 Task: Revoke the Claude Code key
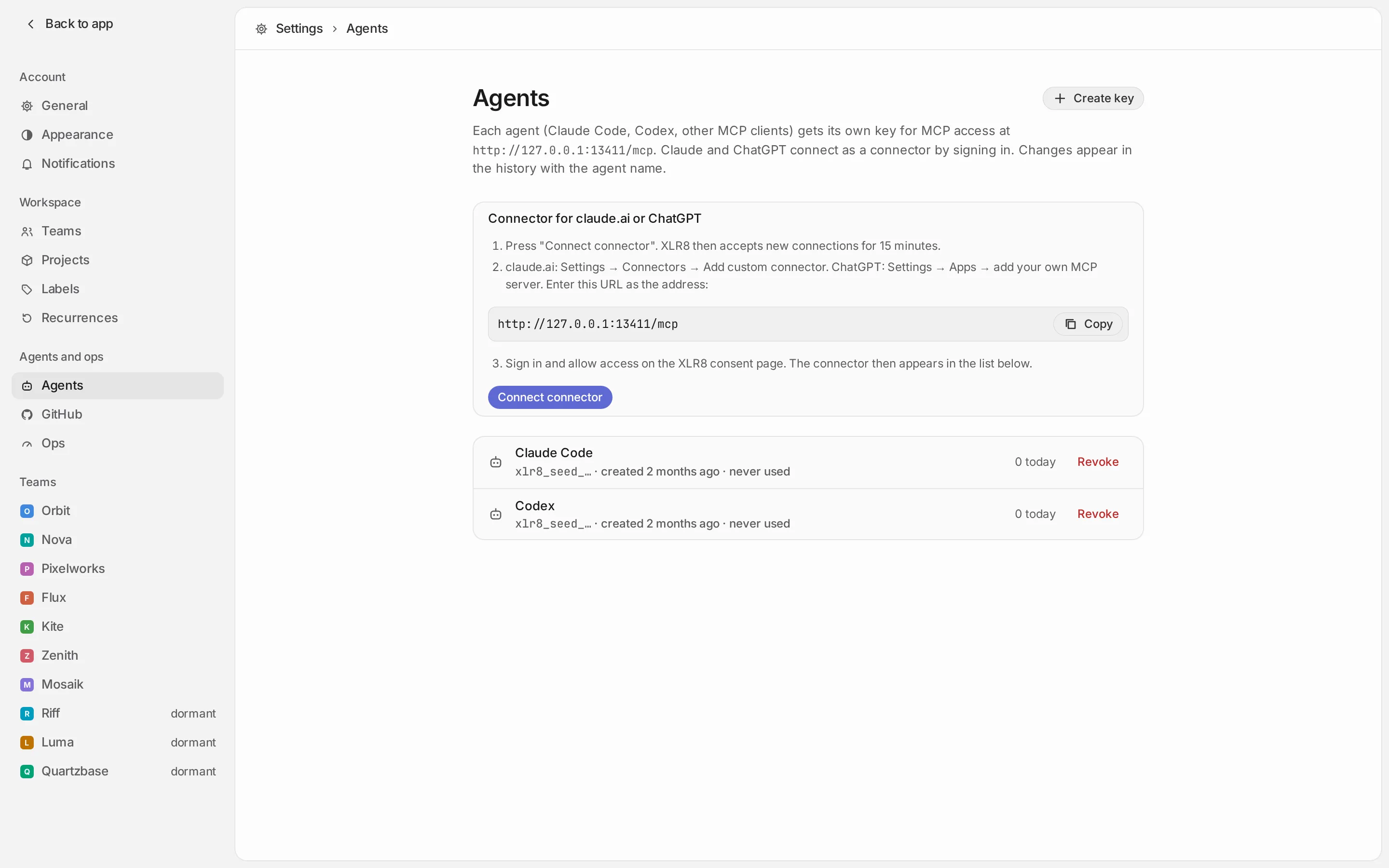click(x=1097, y=462)
